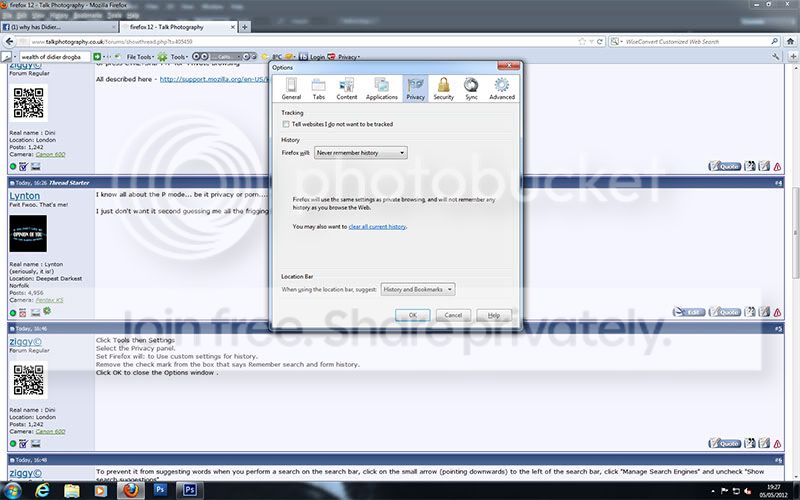Click OK in the Options dialog
Viewport: 800px width, 500px height.
point(412,315)
